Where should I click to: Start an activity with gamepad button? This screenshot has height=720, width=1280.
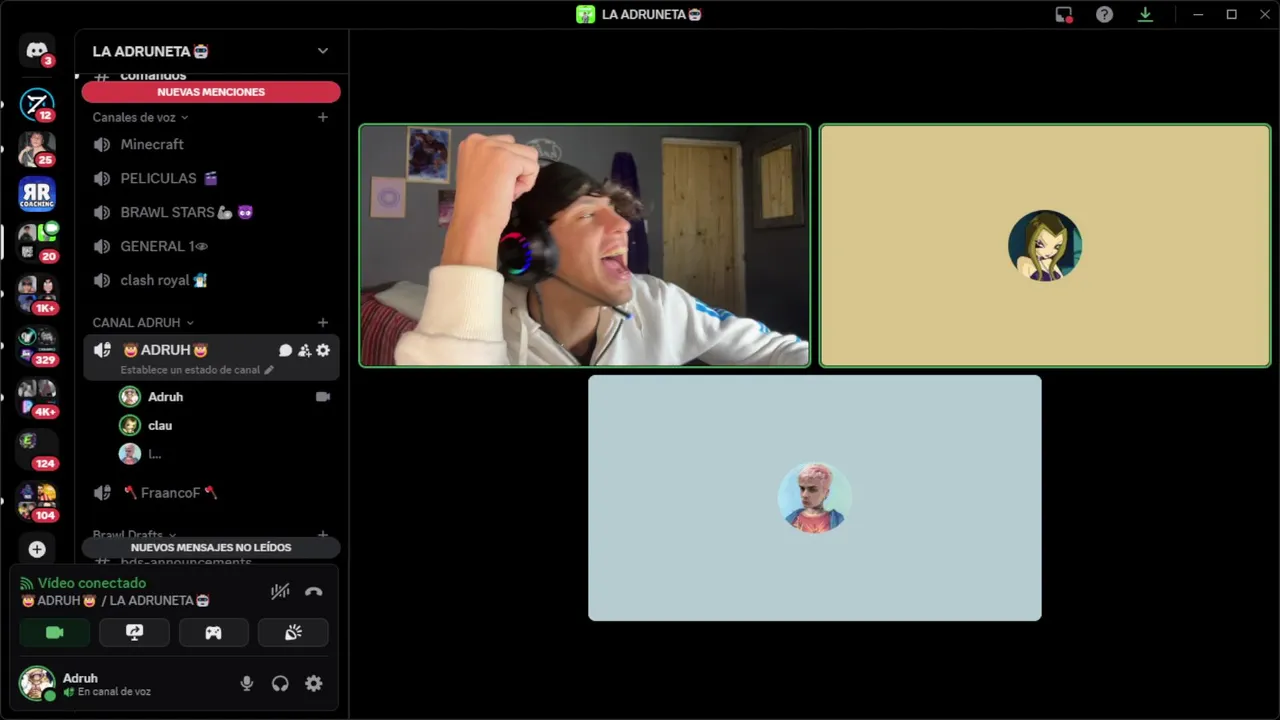(213, 632)
